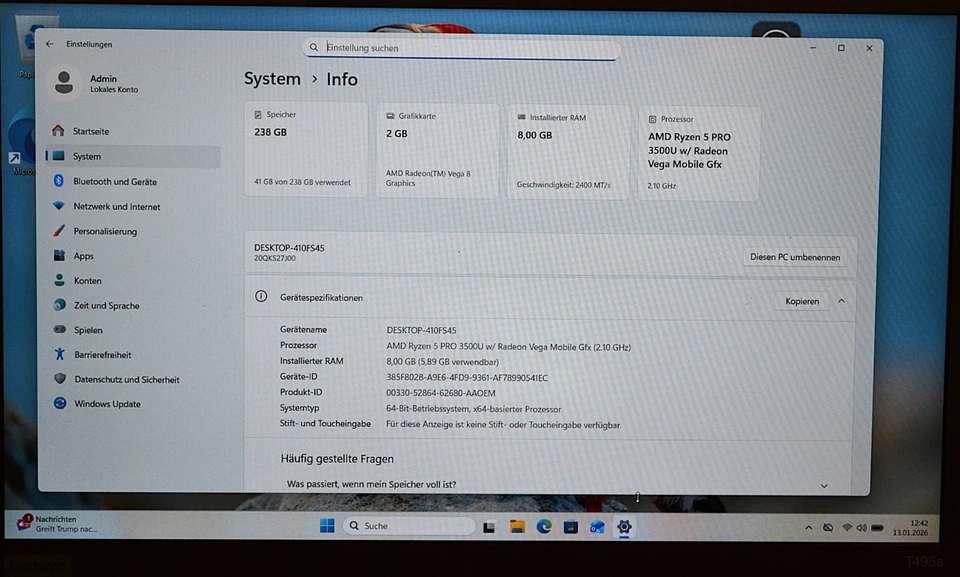Select System in the sidebar
This screenshot has width=960, height=577.
pos(133,156)
